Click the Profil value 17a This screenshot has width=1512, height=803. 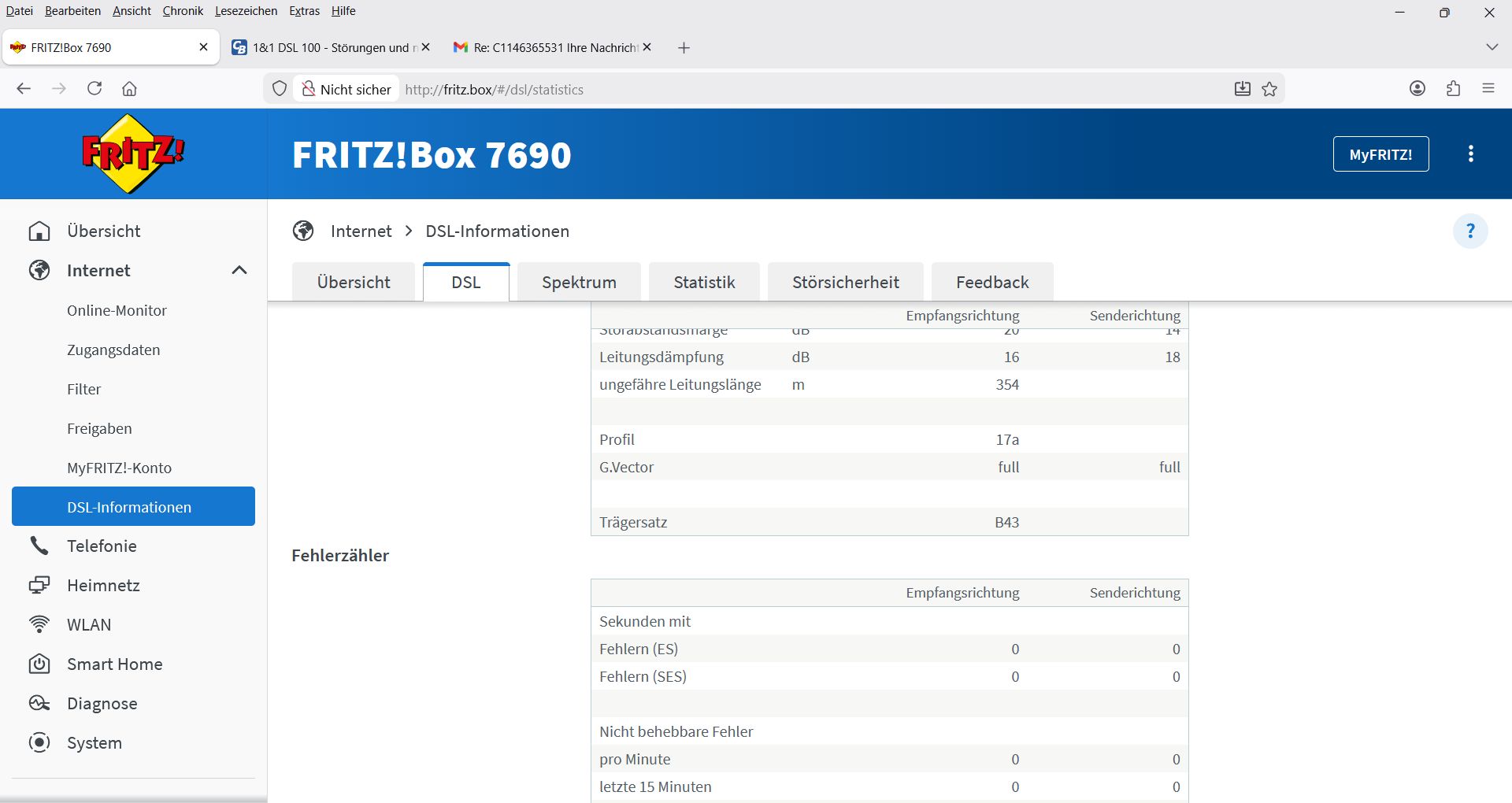click(1007, 439)
